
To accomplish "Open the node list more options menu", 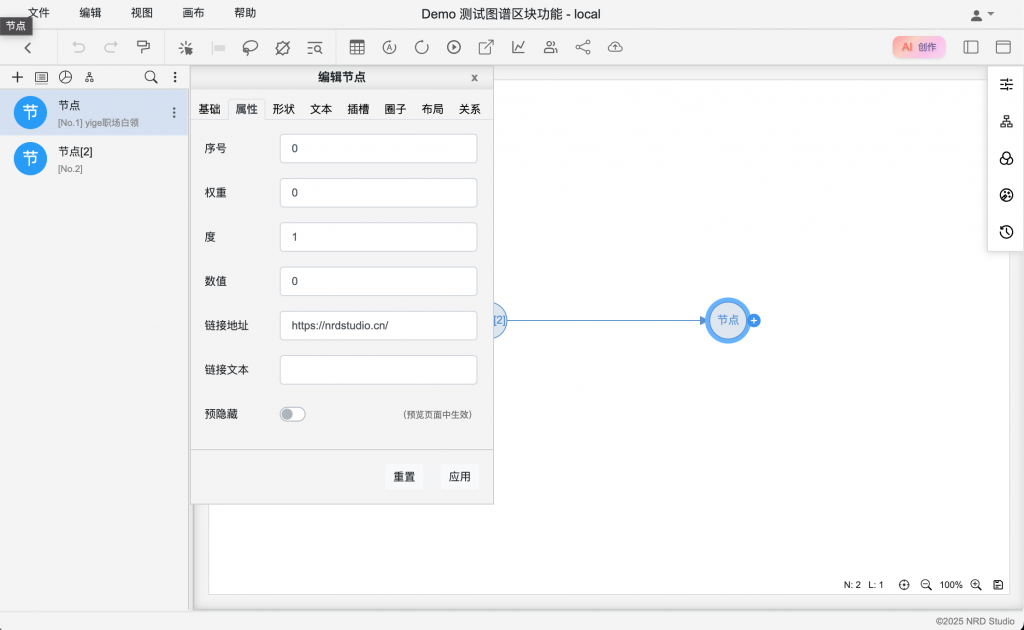I will pos(175,77).
